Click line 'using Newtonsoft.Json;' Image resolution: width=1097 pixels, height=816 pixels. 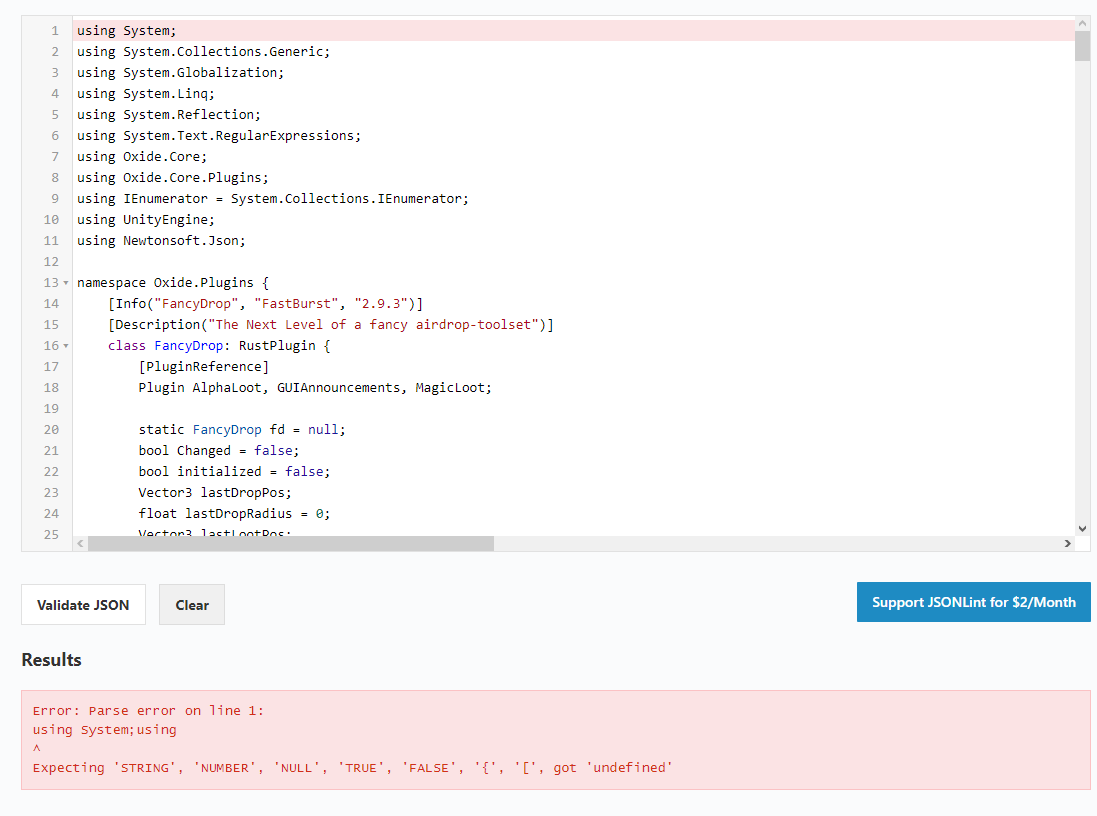pos(161,241)
